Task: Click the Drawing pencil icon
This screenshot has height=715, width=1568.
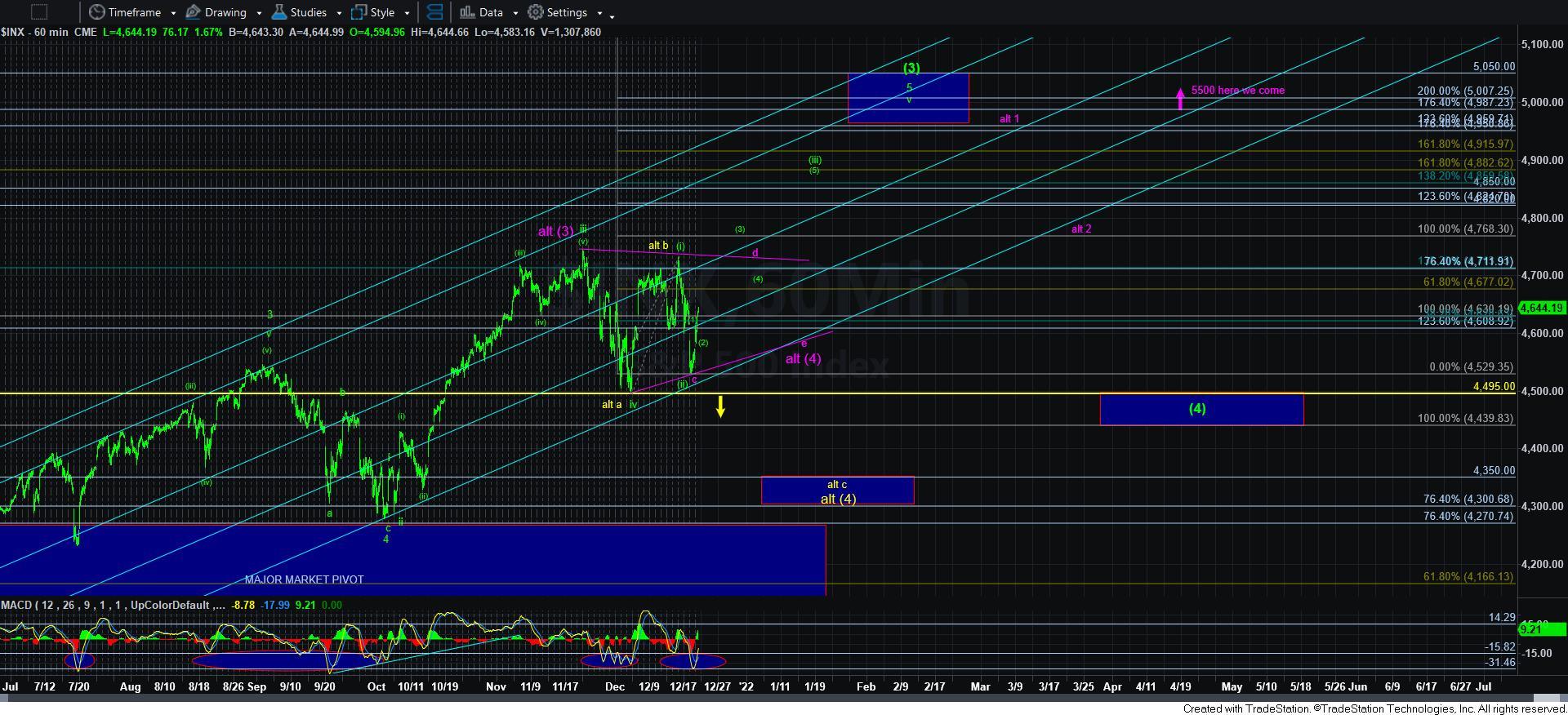Action: tap(194, 12)
